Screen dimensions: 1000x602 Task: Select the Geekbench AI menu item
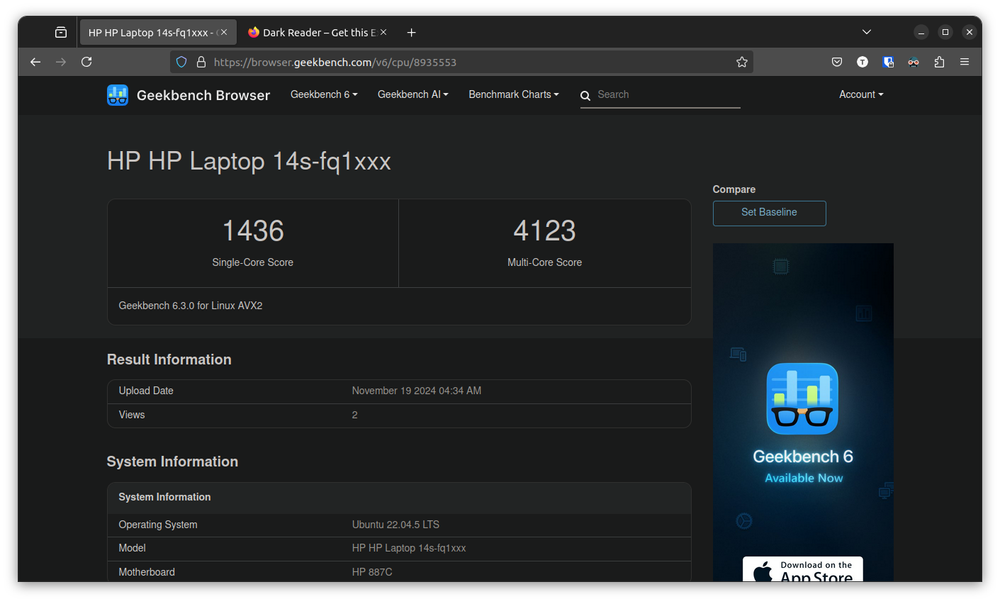[412, 94]
